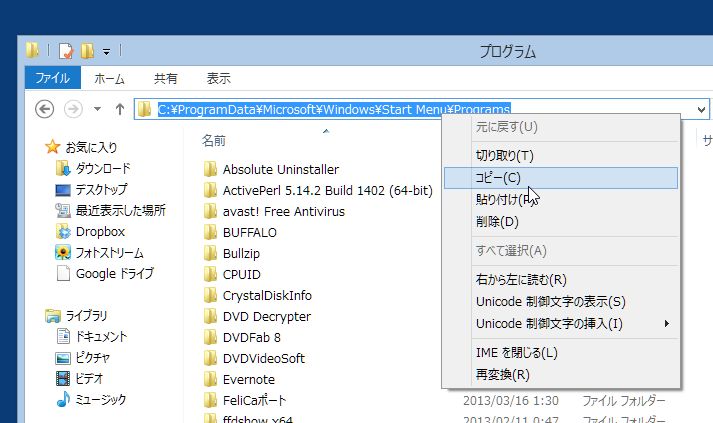This screenshot has height=423, width=713.
Task: Select the FeliCaポート folder
Action: point(254,400)
